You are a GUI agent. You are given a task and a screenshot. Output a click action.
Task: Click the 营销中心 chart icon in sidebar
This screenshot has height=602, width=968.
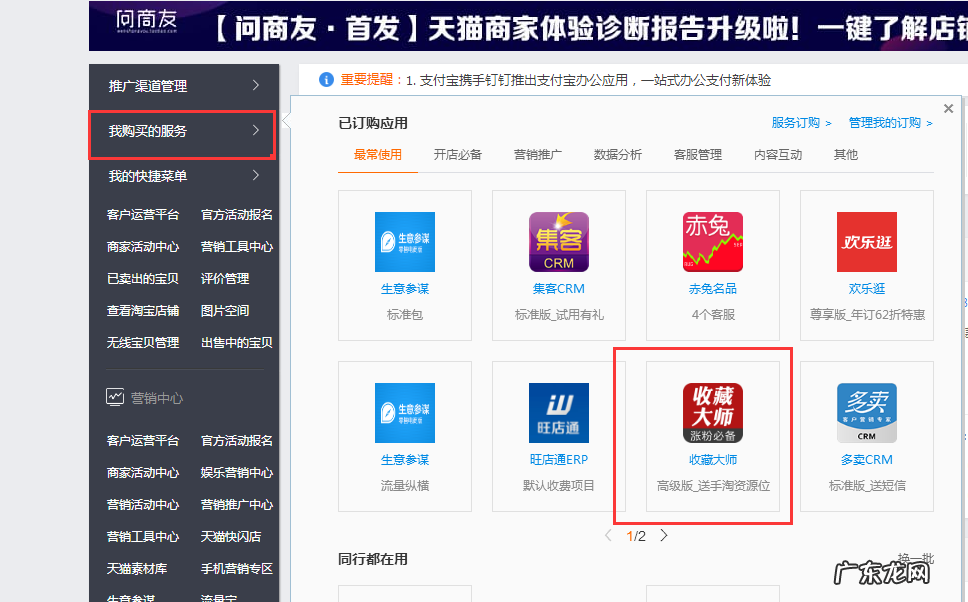pyautogui.click(x=114, y=396)
